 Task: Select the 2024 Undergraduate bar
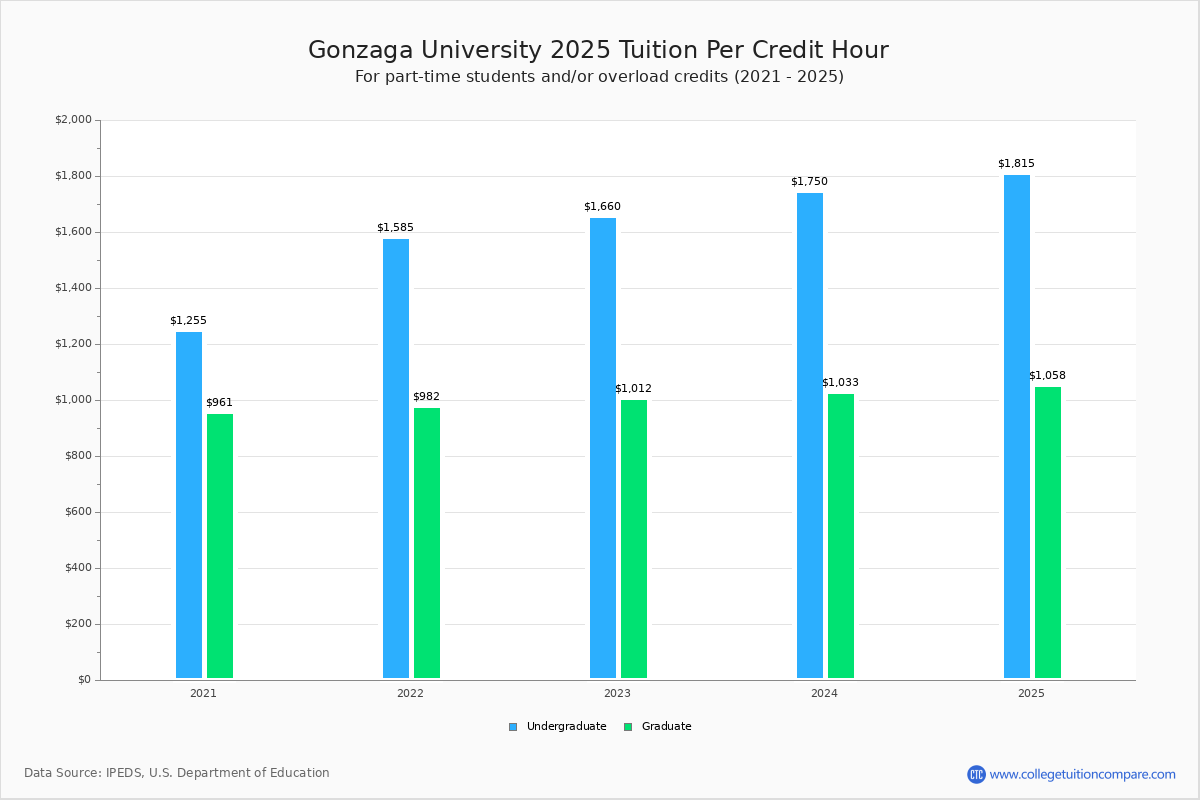click(x=810, y=435)
